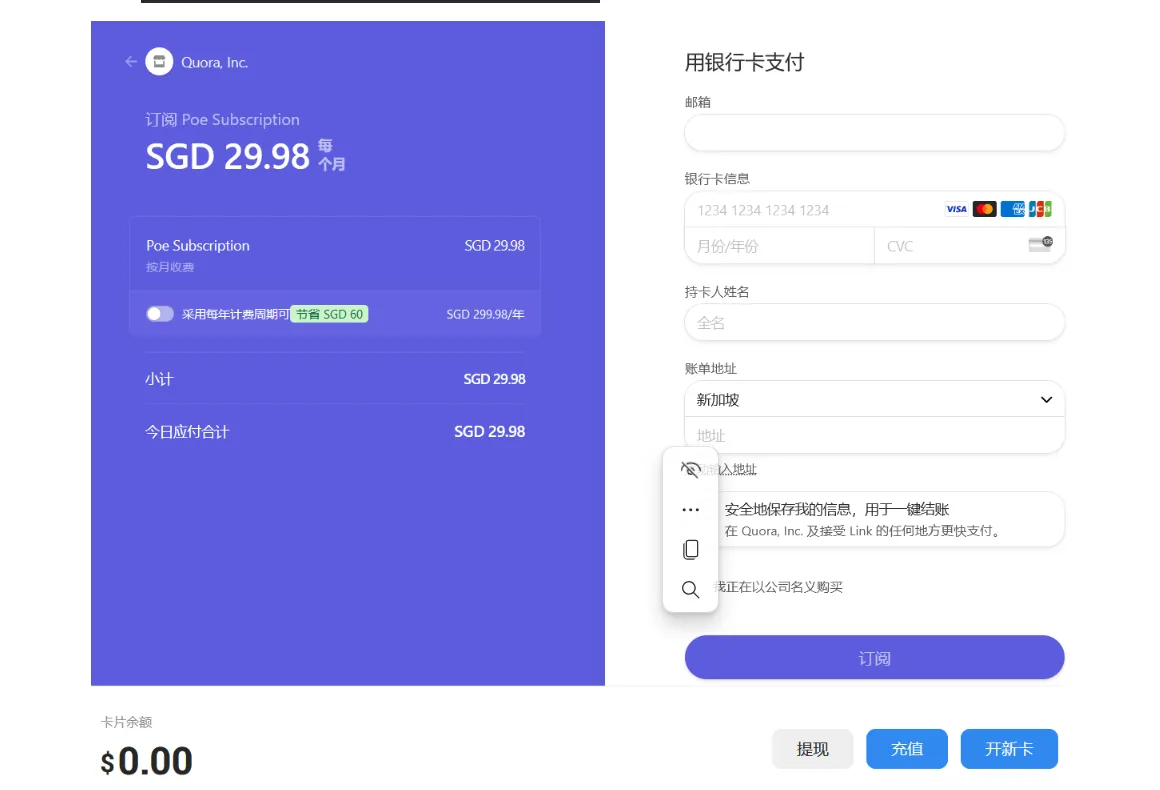Click the 提现 withdraw button
Image resolution: width=1160 pixels, height=790 pixels.
pos(812,749)
